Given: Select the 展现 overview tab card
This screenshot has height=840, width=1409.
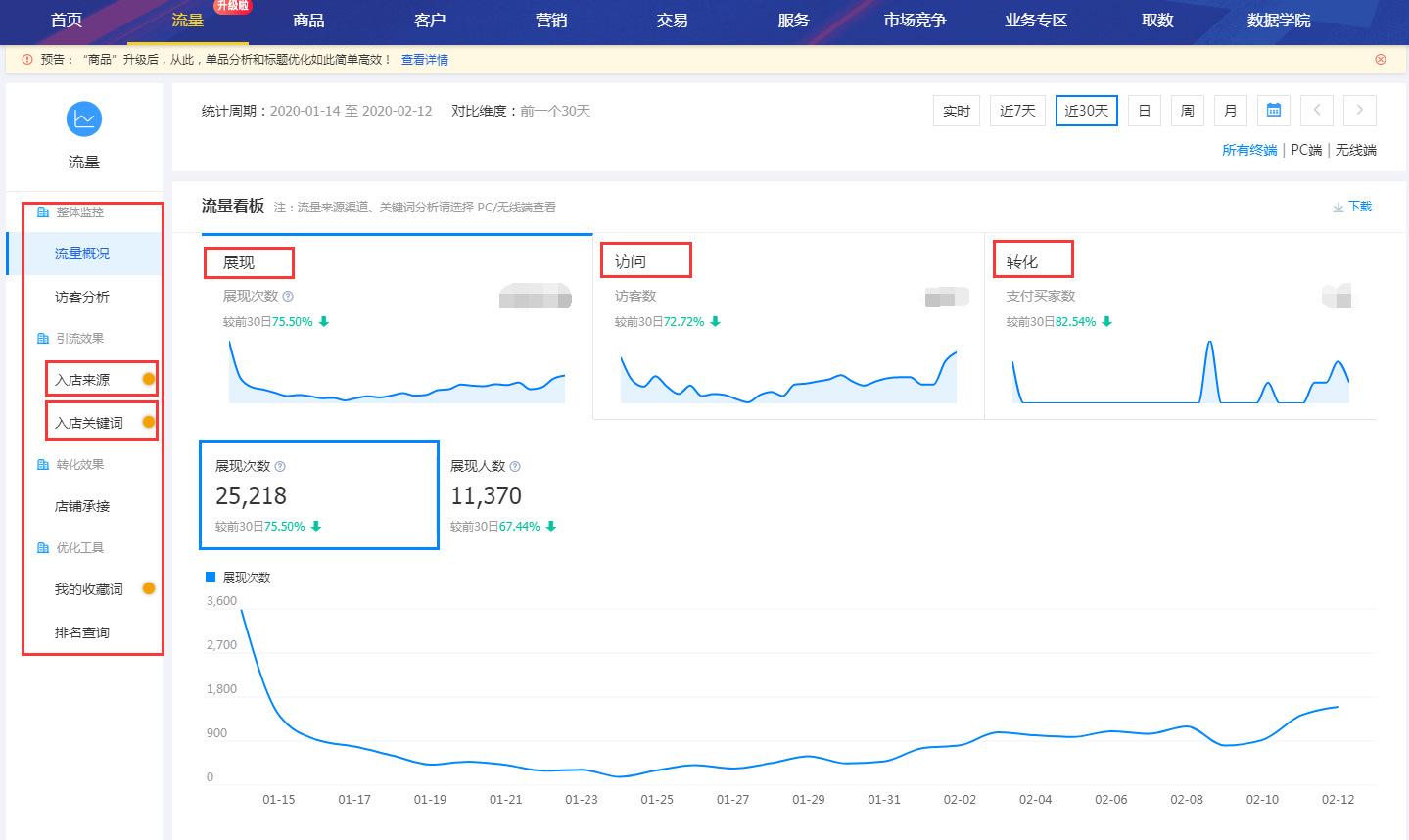Looking at the screenshot, I should click(x=397, y=326).
